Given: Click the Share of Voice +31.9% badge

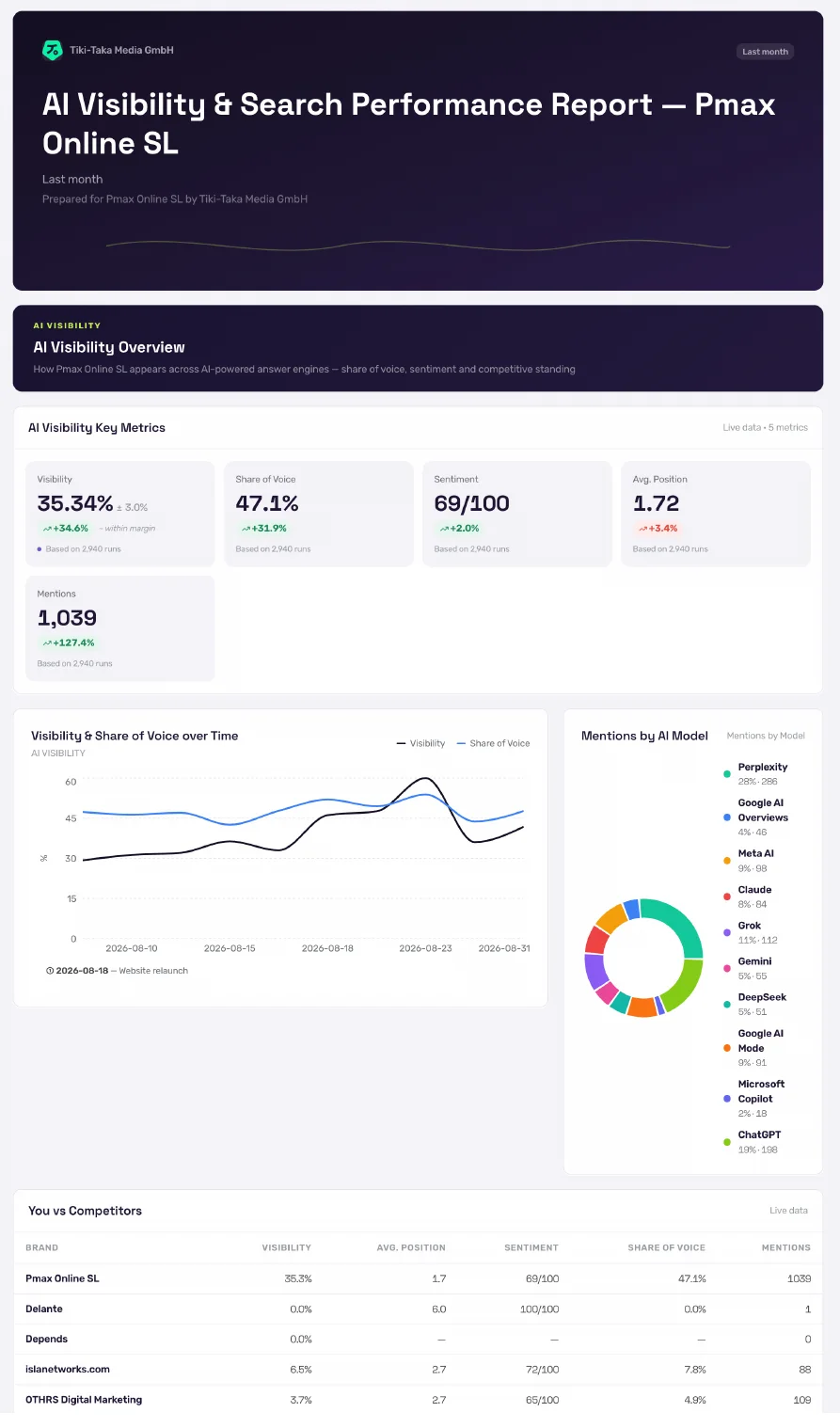Looking at the screenshot, I should 264,529.
